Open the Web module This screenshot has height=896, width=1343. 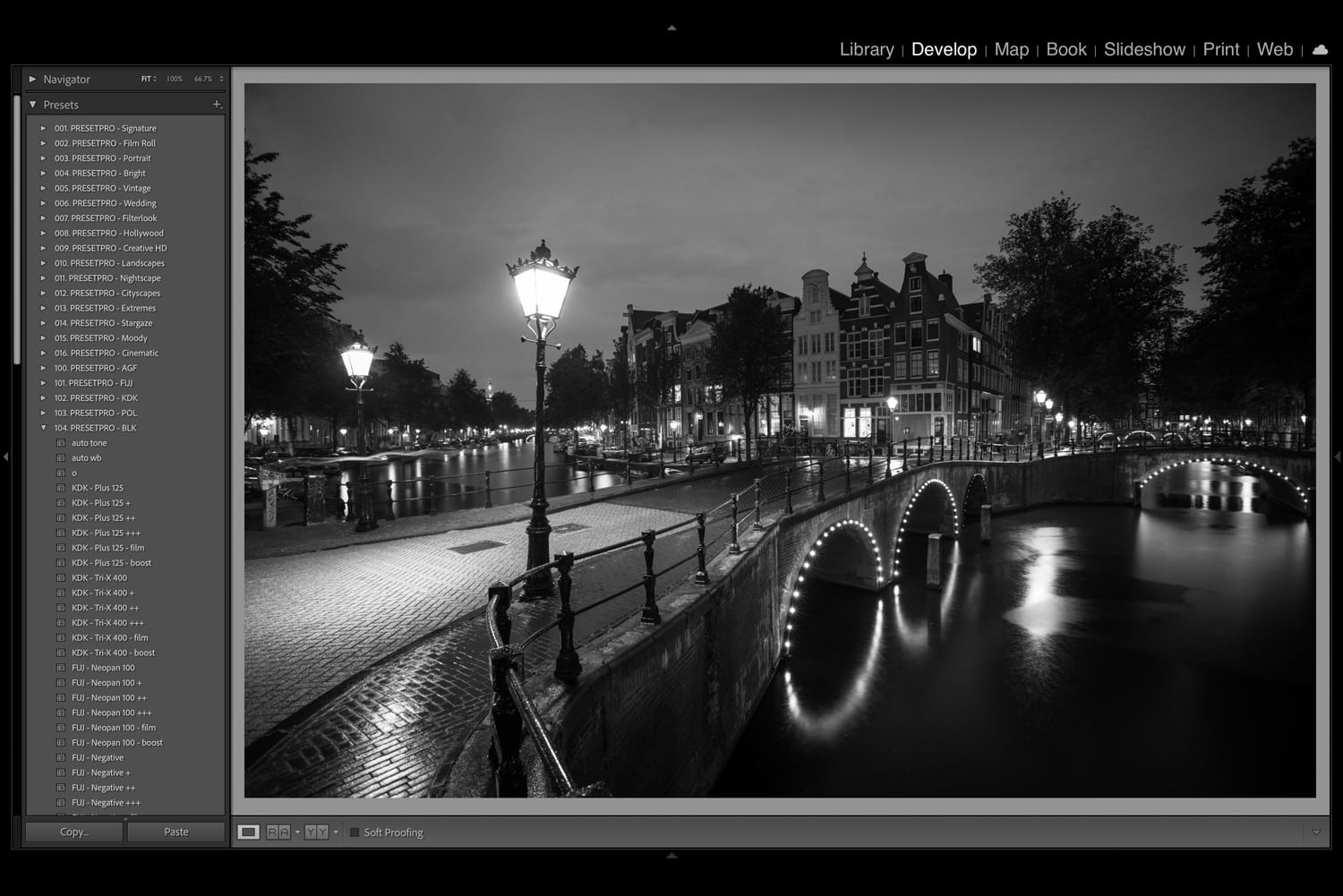pyautogui.click(x=1275, y=50)
